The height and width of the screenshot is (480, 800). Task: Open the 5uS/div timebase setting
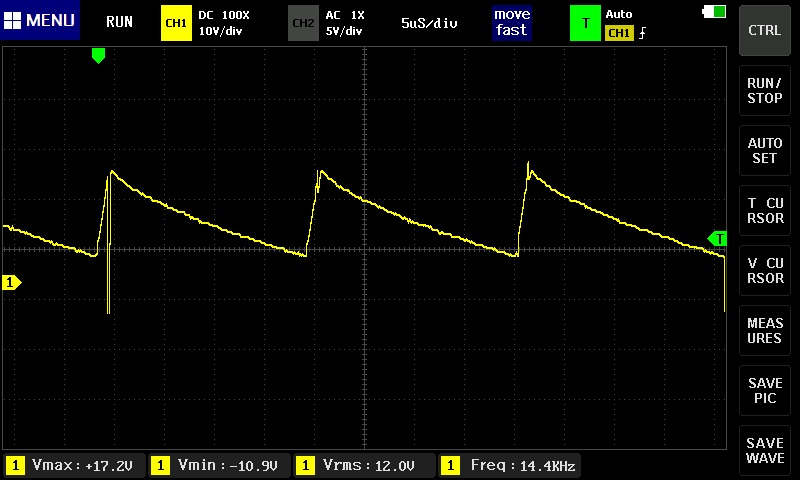coord(429,22)
